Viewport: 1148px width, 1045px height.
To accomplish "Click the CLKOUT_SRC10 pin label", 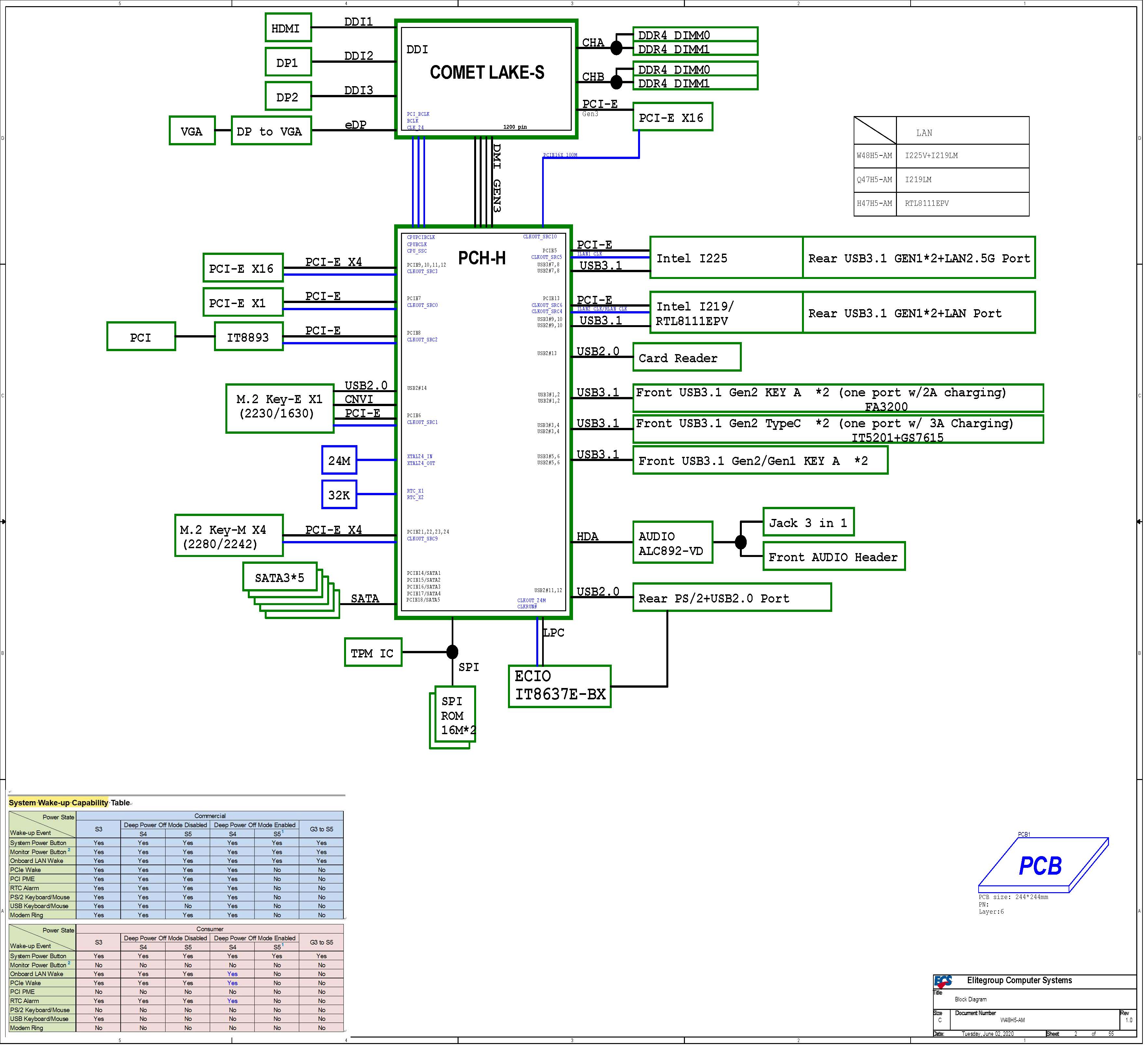I will (x=540, y=237).
